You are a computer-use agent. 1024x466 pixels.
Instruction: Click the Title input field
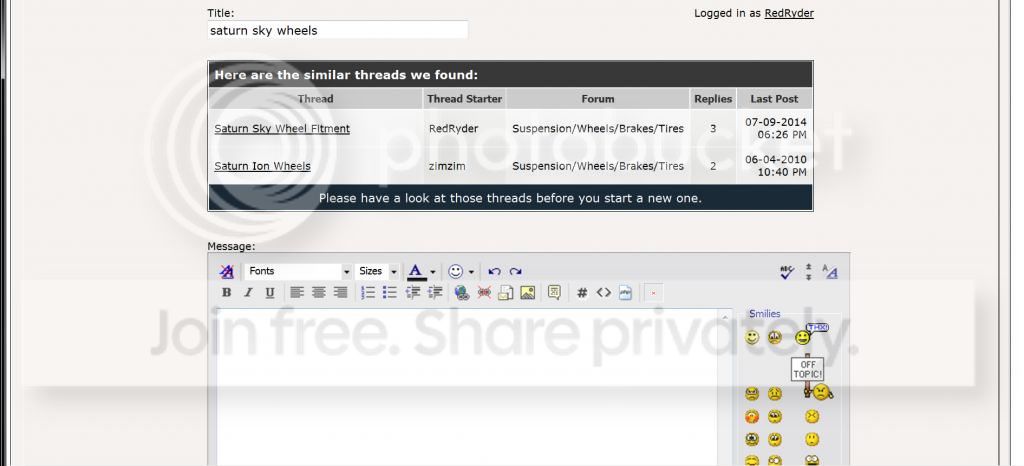pos(338,30)
